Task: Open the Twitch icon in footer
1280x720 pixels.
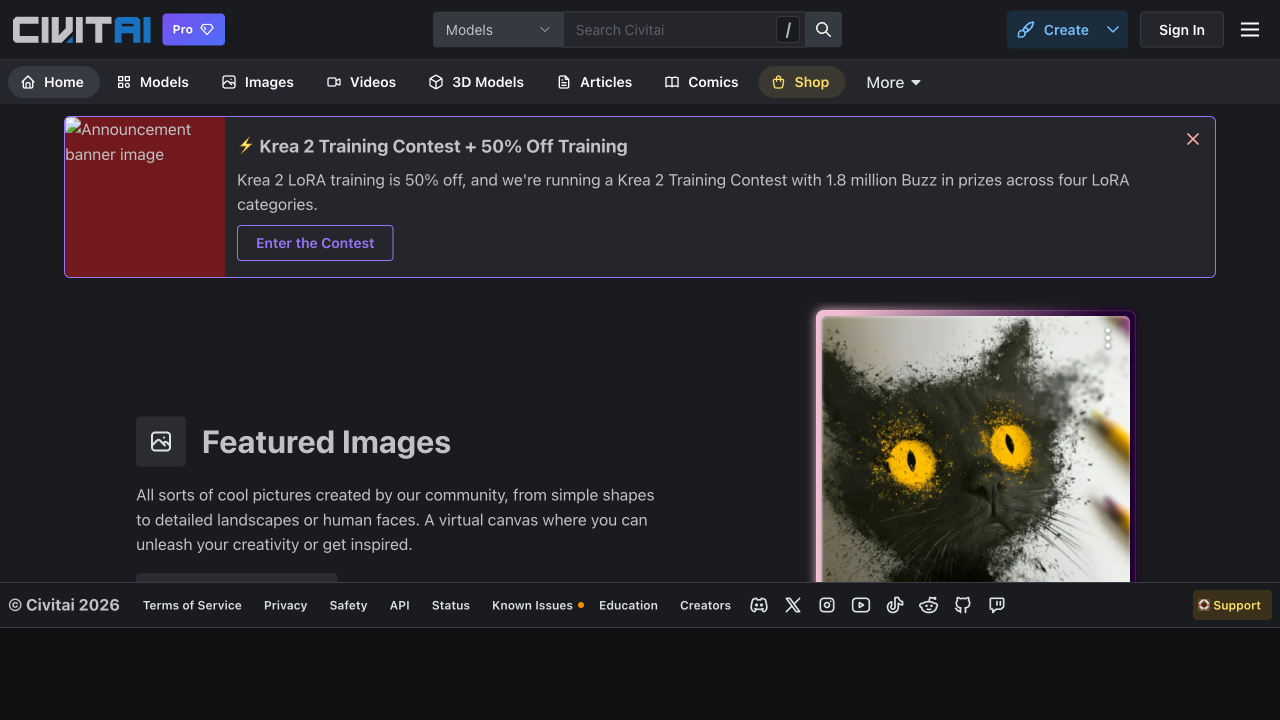Action: (997, 605)
